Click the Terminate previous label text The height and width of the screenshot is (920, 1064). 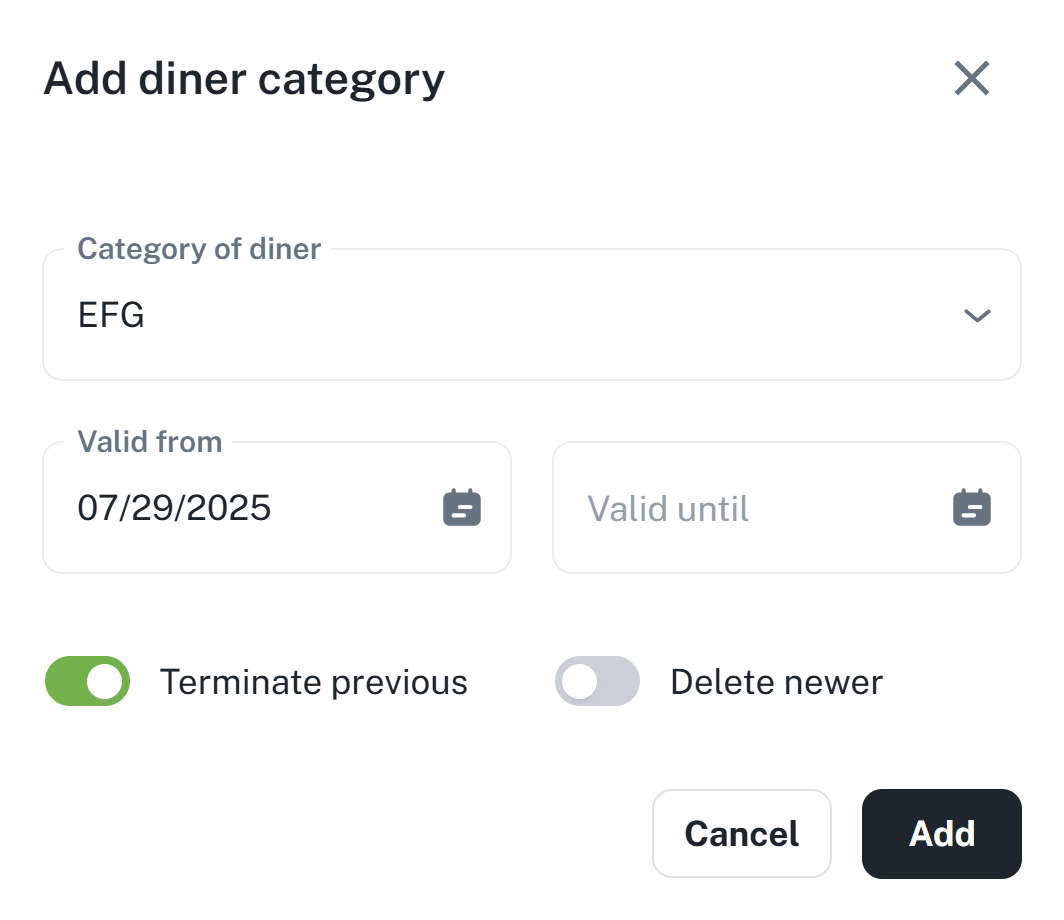click(314, 682)
